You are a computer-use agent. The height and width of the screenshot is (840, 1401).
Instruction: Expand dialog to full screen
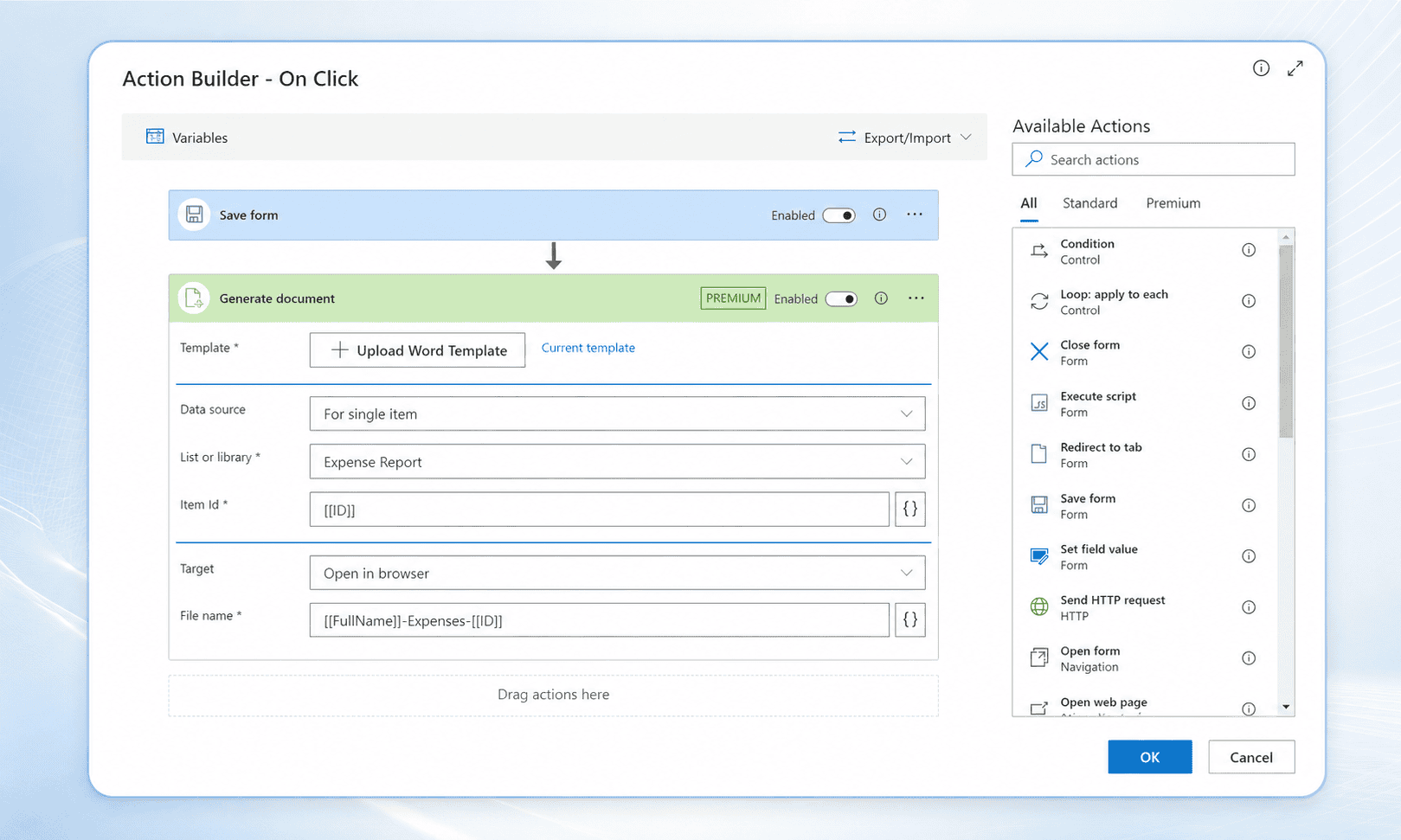coord(1295,68)
